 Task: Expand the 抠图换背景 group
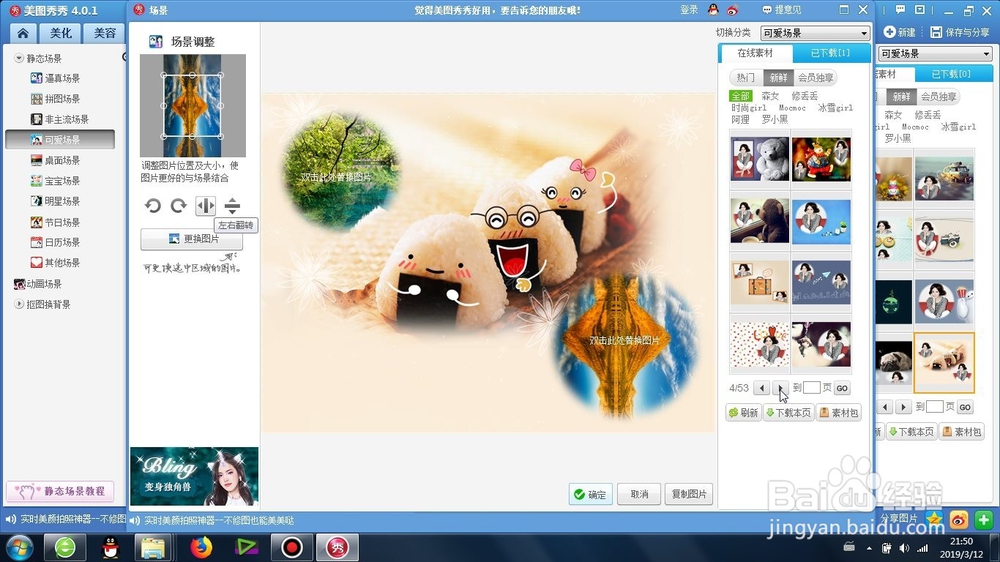coord(18,304)
